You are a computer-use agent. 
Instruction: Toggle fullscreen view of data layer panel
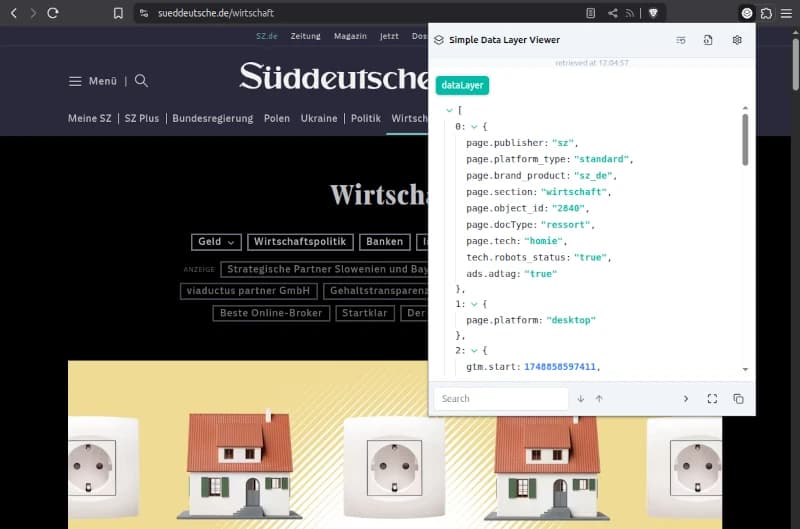point(712,399)
